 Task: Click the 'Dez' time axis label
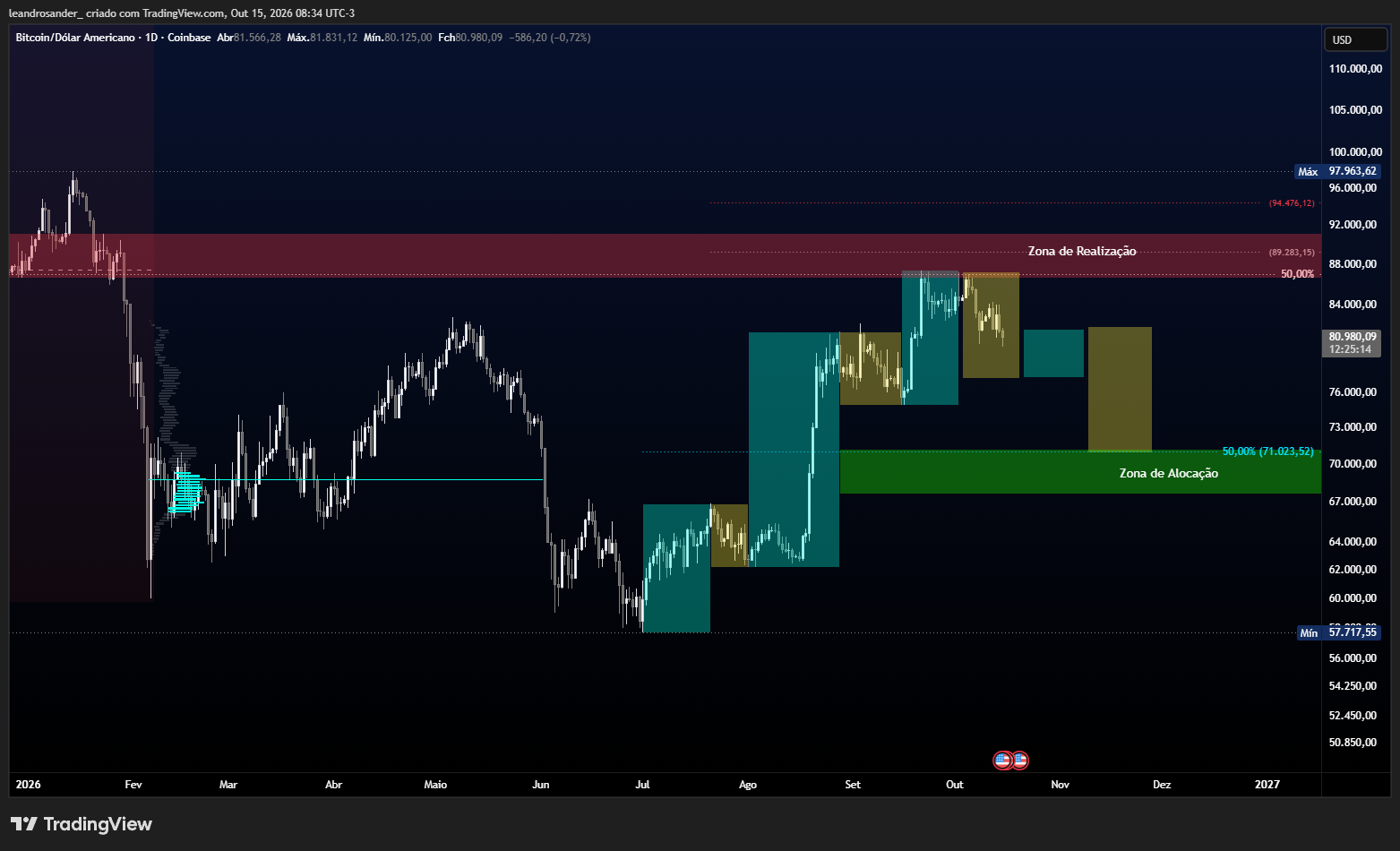click(1162, 785)
